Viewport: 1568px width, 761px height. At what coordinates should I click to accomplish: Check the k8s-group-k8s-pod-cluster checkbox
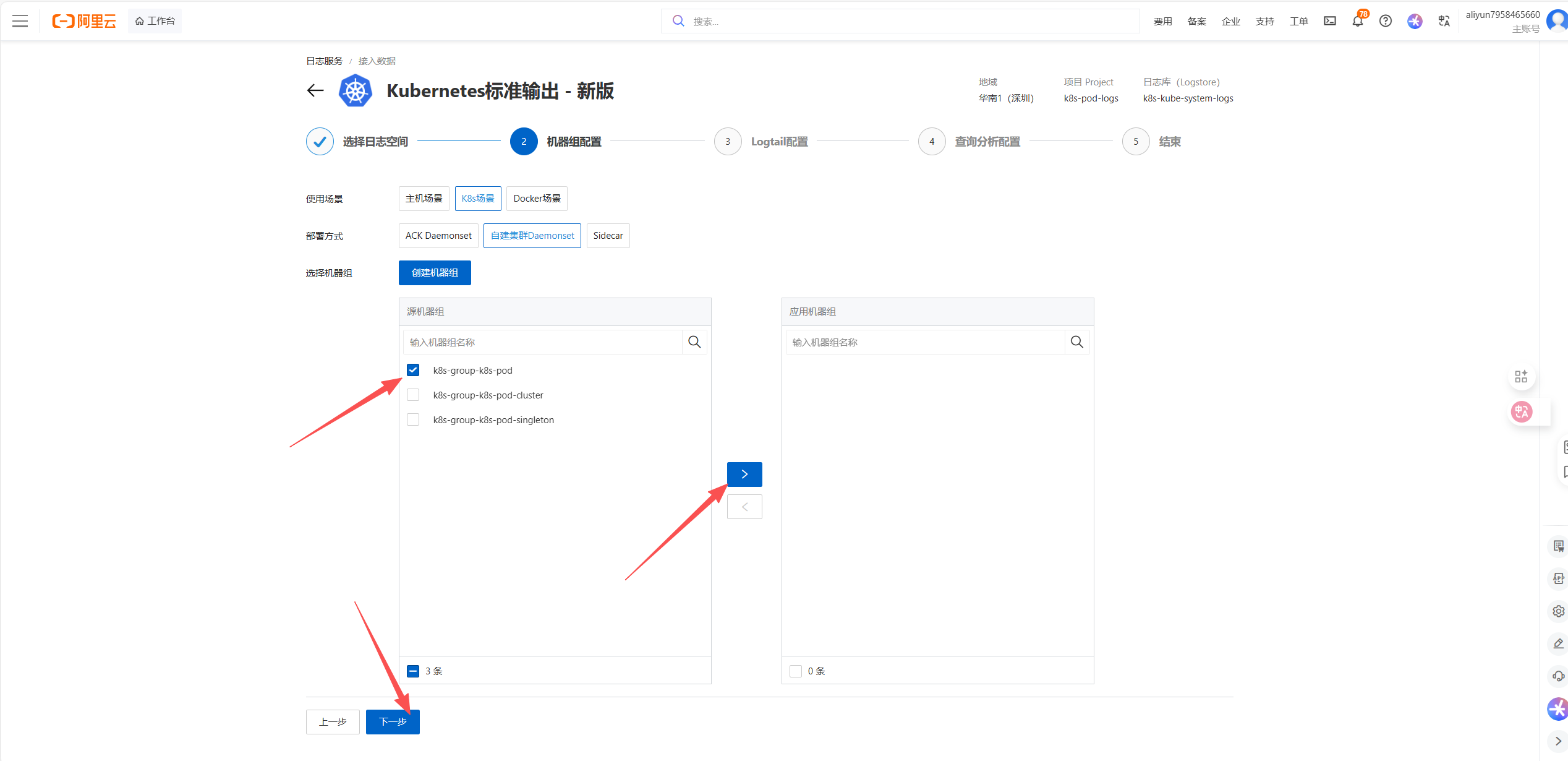[413, 395]
